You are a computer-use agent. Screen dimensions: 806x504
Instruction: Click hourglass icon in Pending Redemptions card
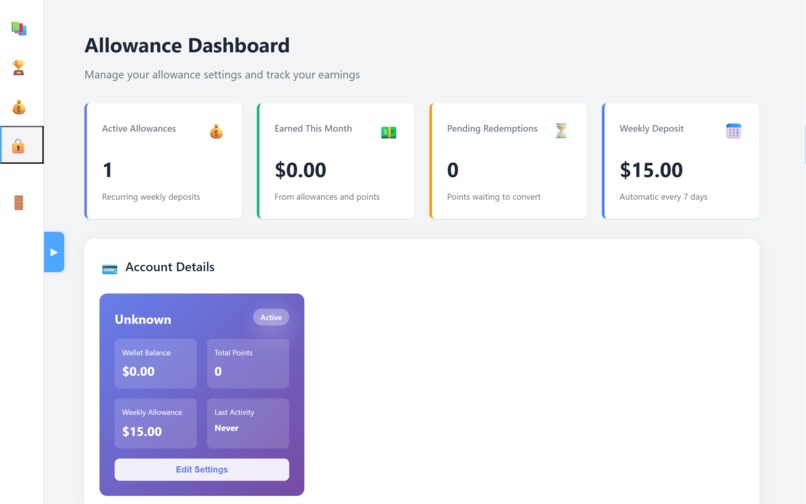point(561,131)
